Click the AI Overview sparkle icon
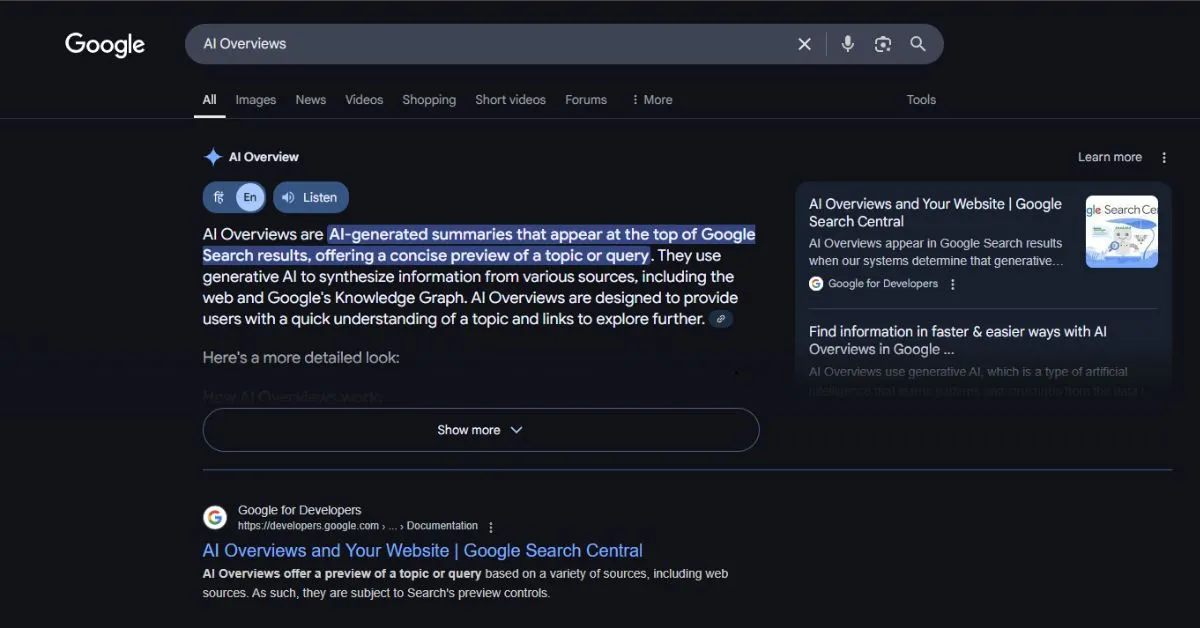 [213, 157]
